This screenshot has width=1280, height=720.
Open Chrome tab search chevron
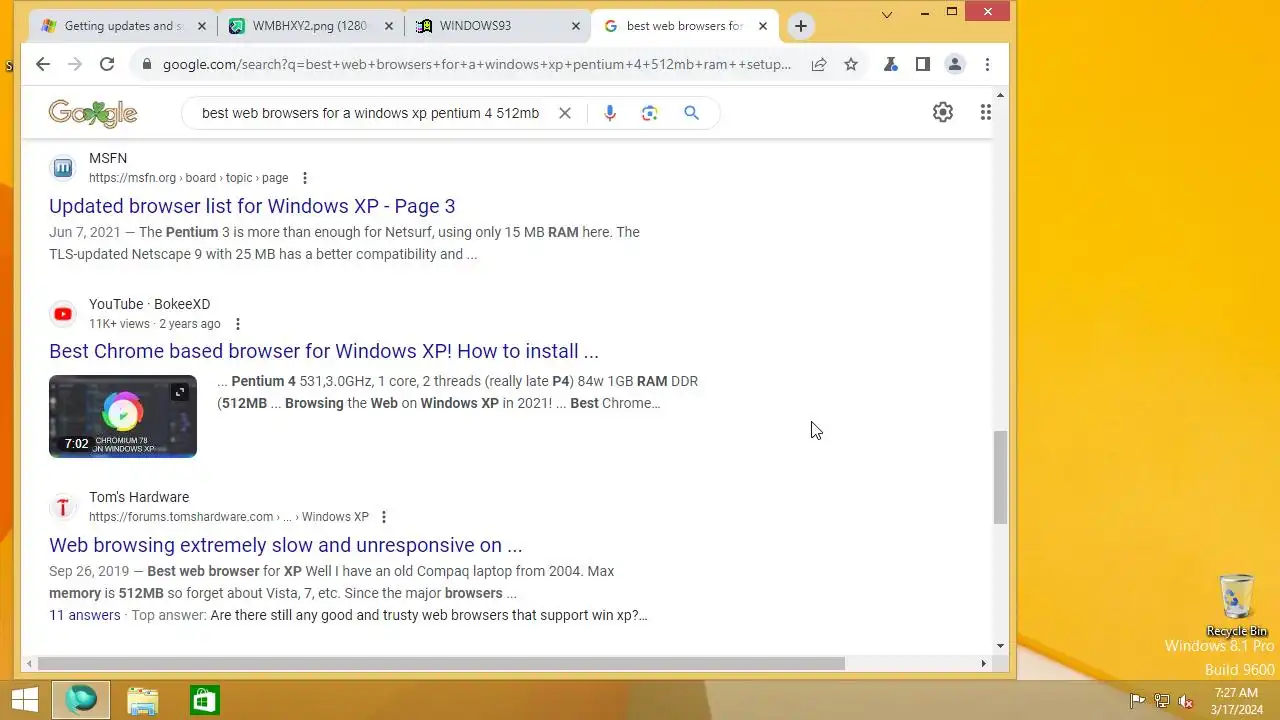click(887, 13)
